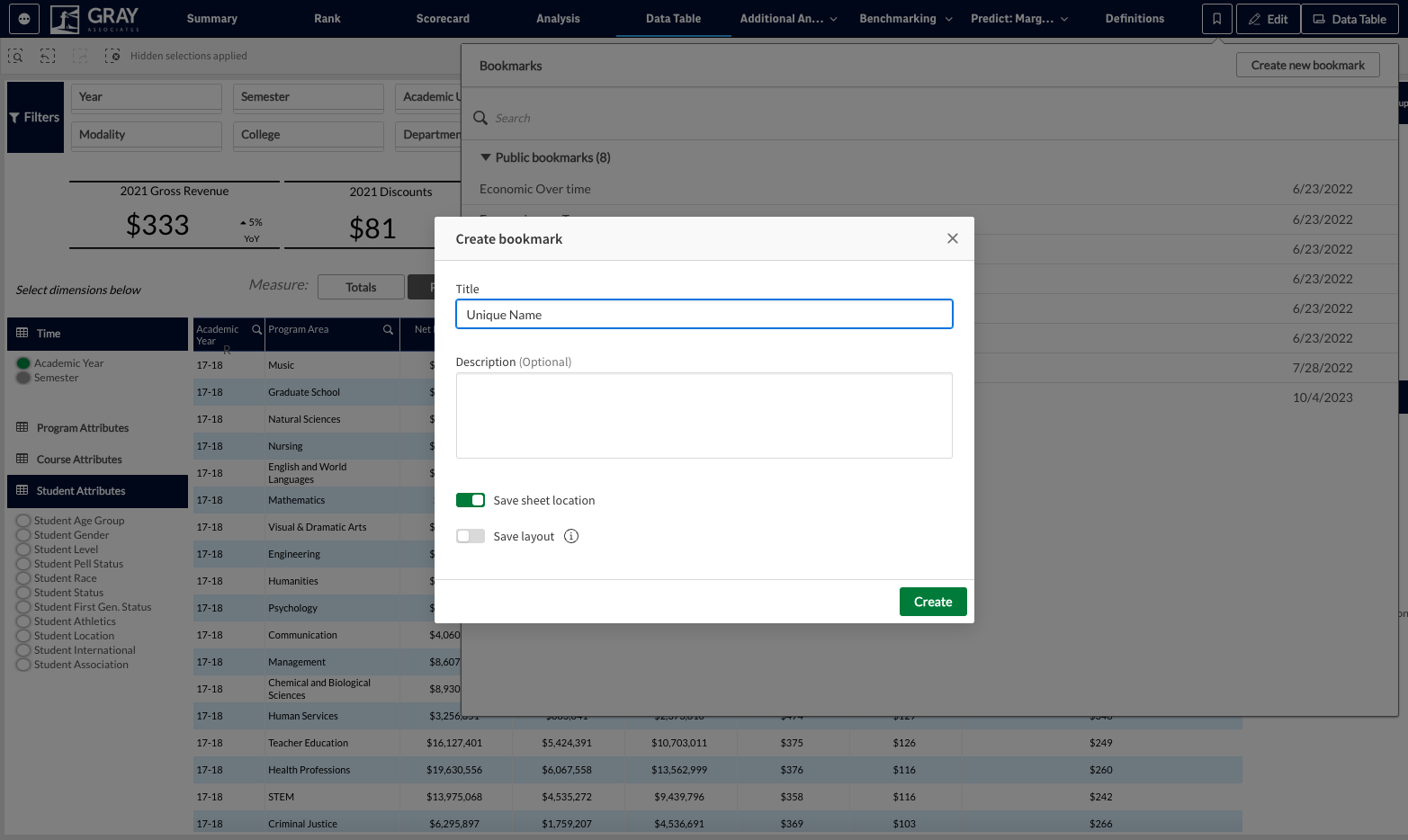Click the Program Area column search icon
Viewport: 1408px width, 840px height.
pos(389,329)
